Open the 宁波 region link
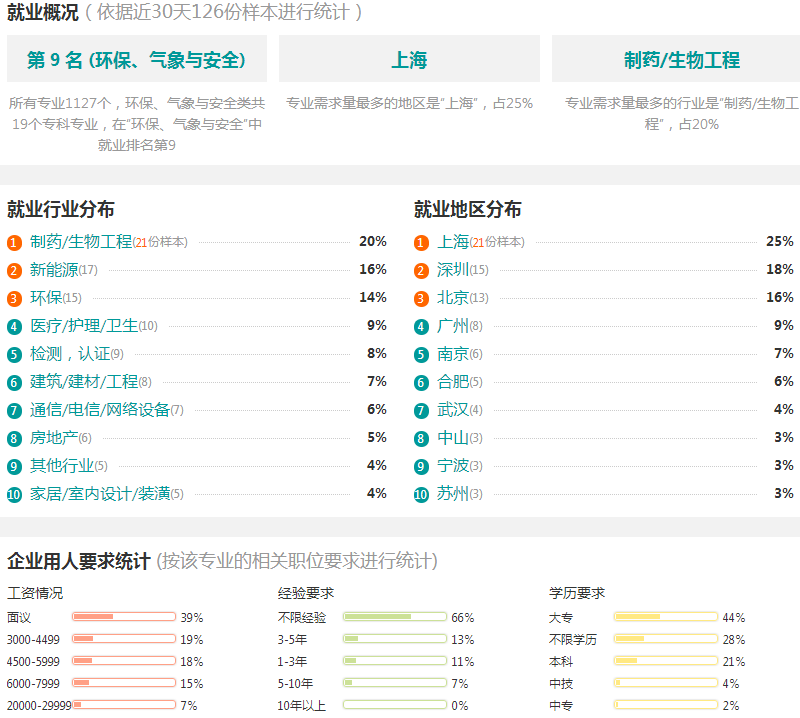Screen dimensions: 800x718 click(x=453, y=466)
